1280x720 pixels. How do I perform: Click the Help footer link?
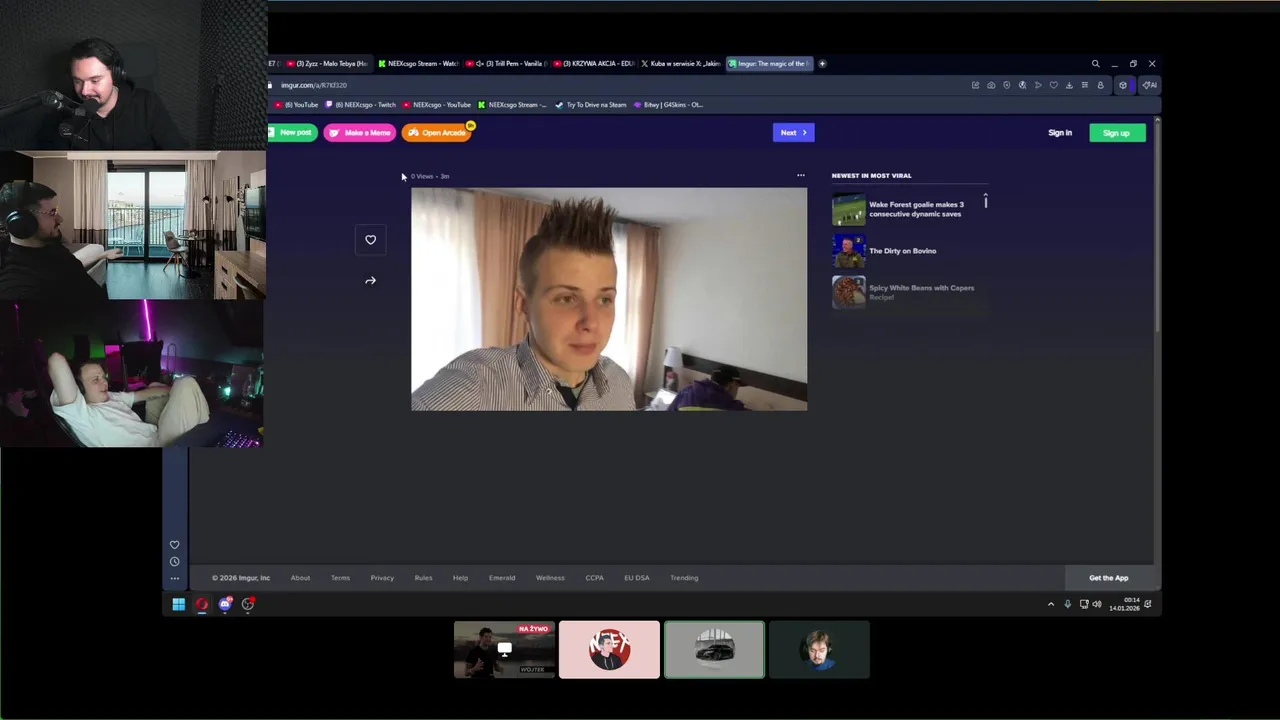click(x=460, y=578)
